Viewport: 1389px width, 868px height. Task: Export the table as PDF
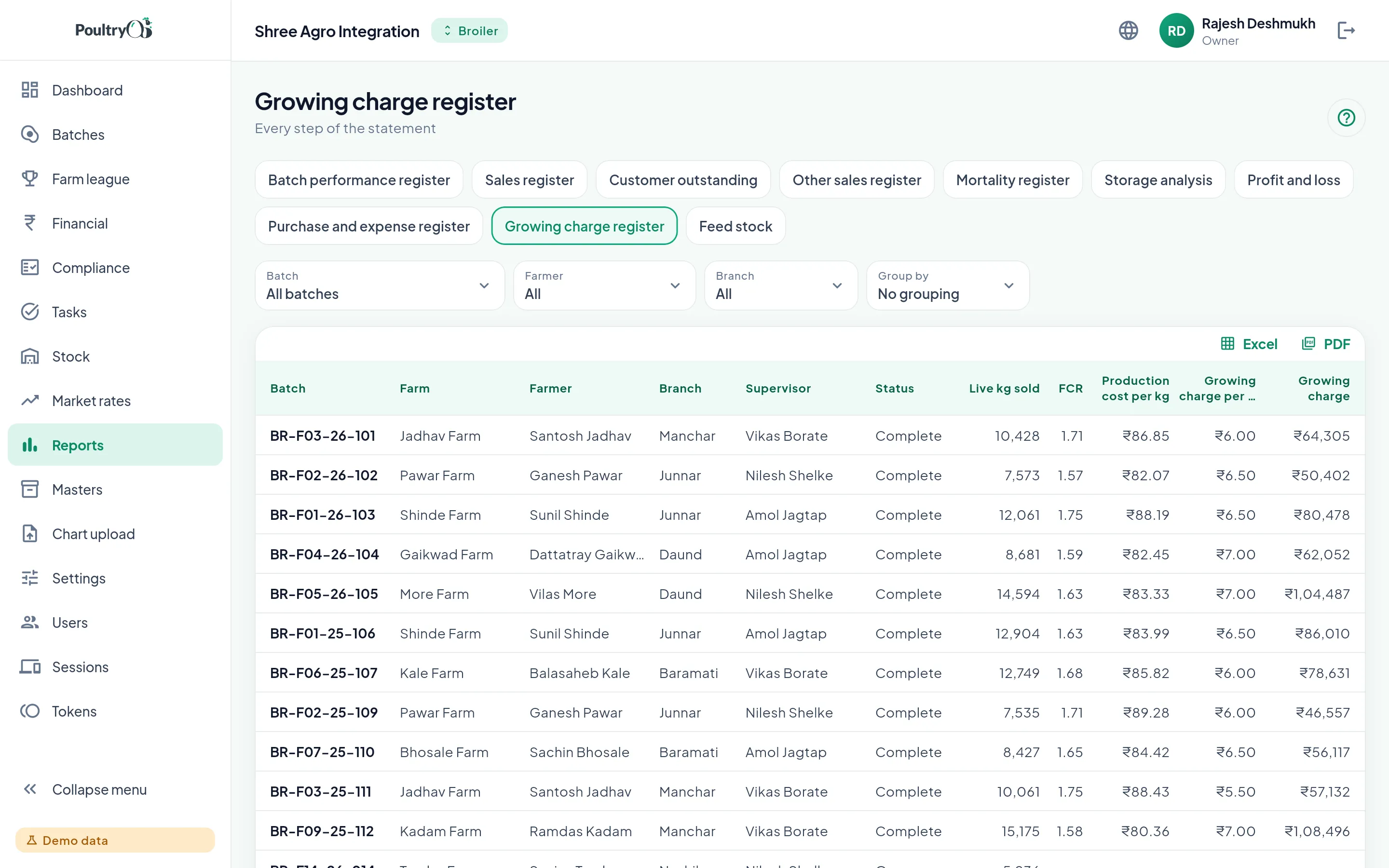click(x=1326, y=344)
